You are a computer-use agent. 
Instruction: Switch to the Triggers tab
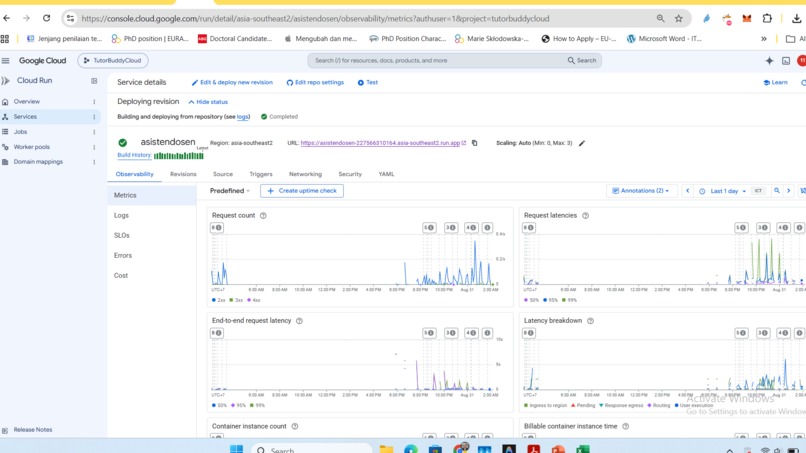tap(261, 174)
